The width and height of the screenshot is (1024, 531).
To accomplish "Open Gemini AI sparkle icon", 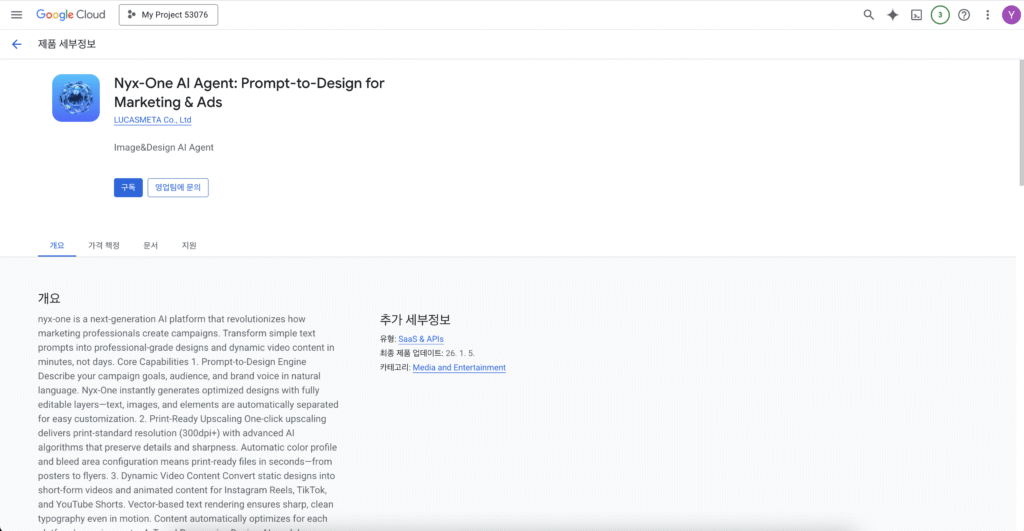I will click(x=892, y=15).
